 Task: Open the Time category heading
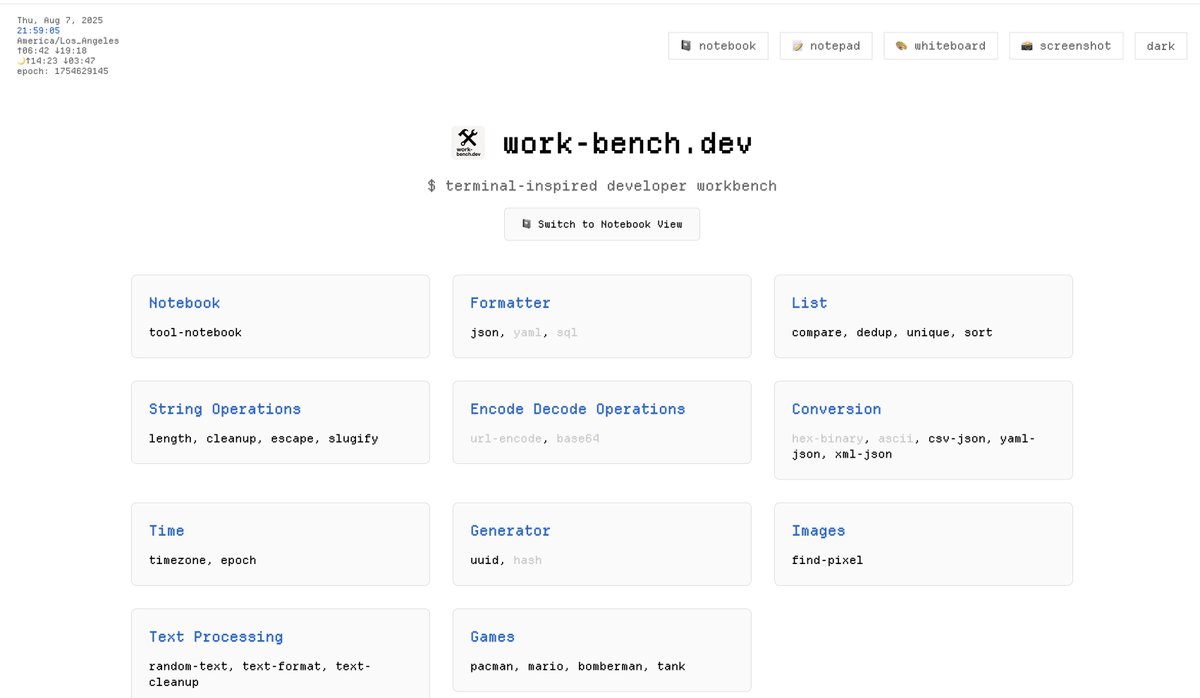[x=166, y=531]
